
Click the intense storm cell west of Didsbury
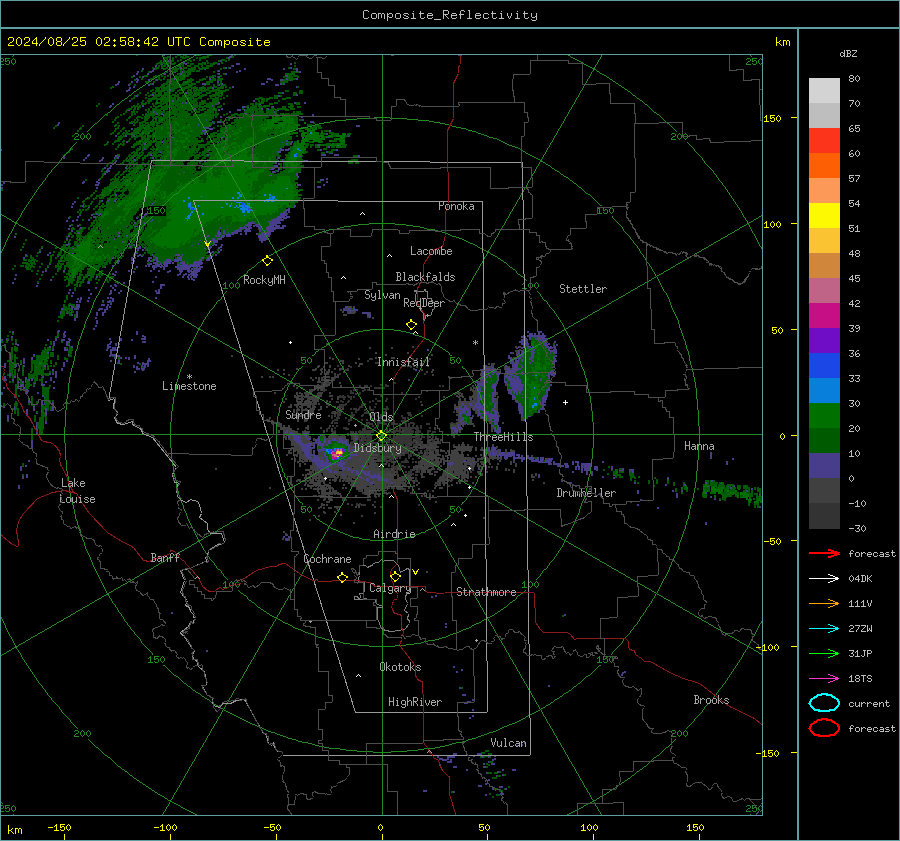click(336, 454)
